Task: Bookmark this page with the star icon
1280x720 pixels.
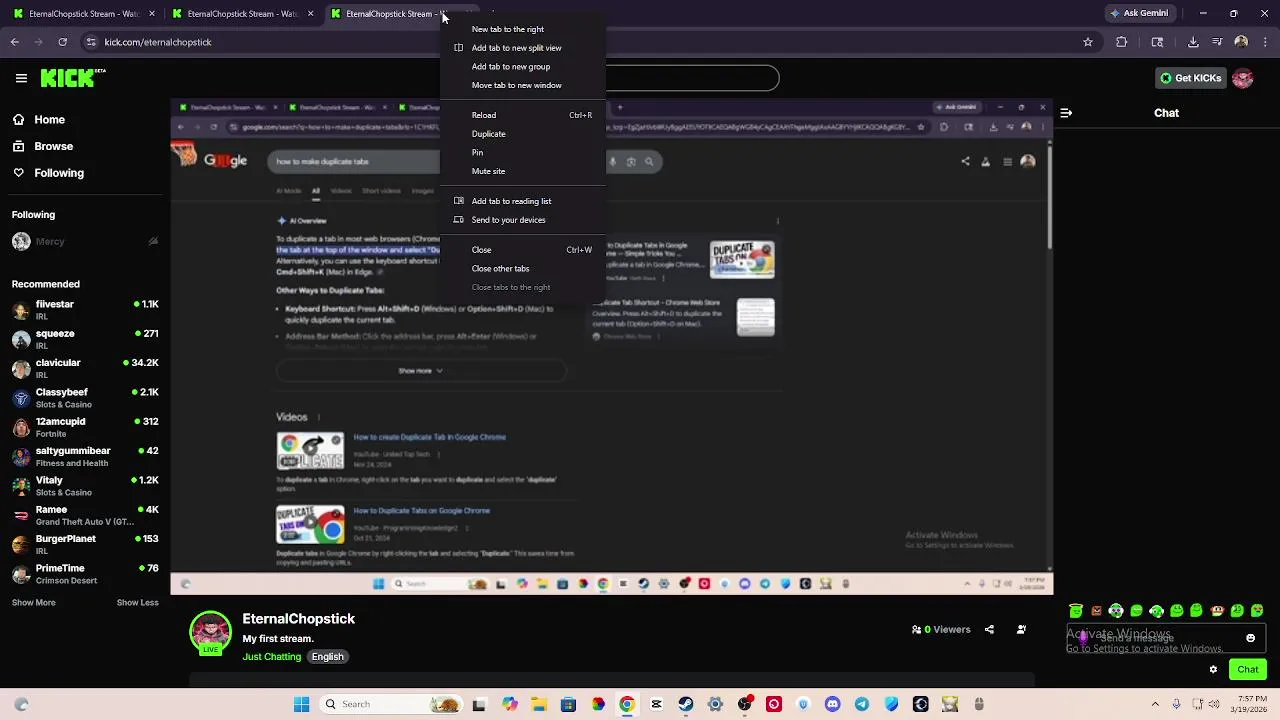Action: (1088, 42)
